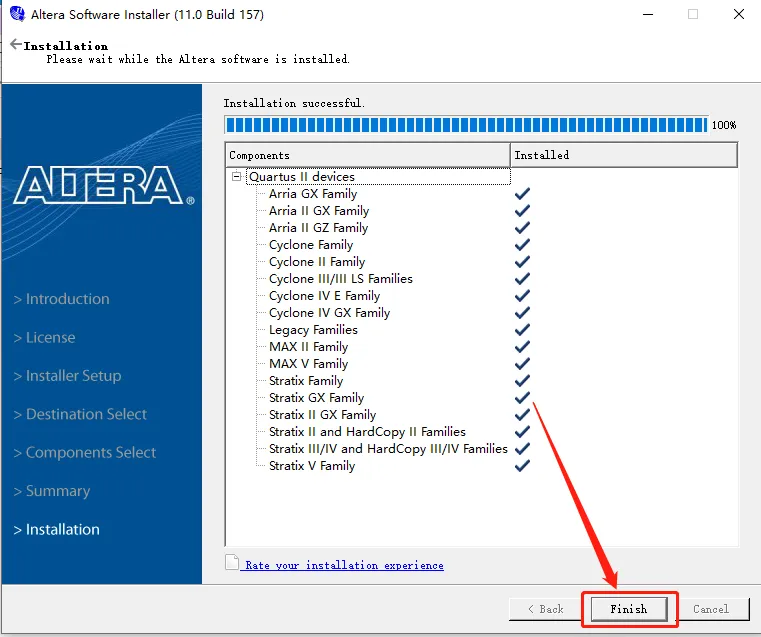Click the Installed column header

click(624, 155)
